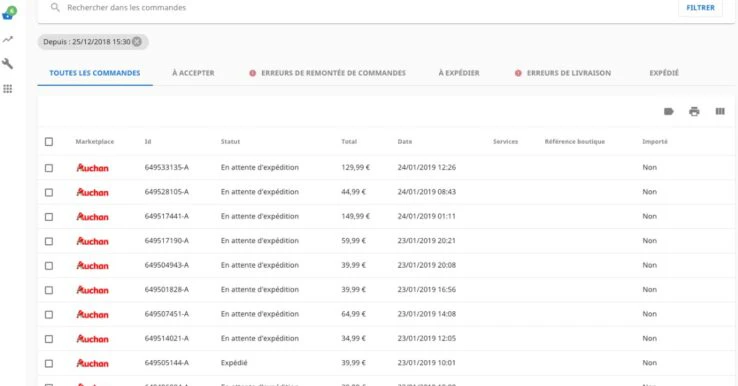Screen dimensions: 738x386
Task: Open the statistics trend icon in sidebar
Action: 8,40
